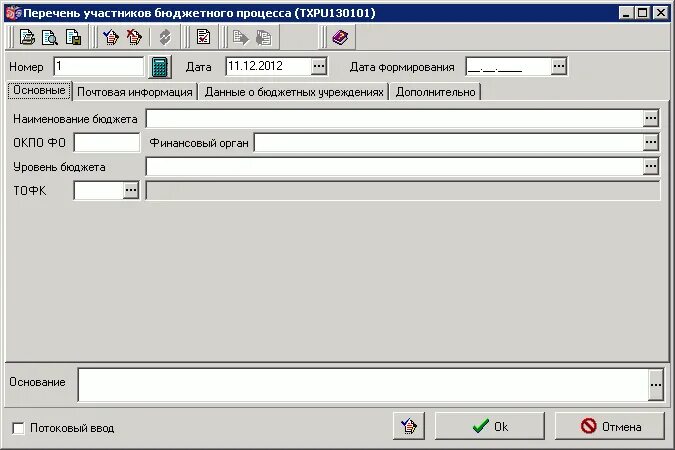Open date picker for Дата формирования
Screen dimensions: 675x450
pyautogui.click(x=559, y=66)
